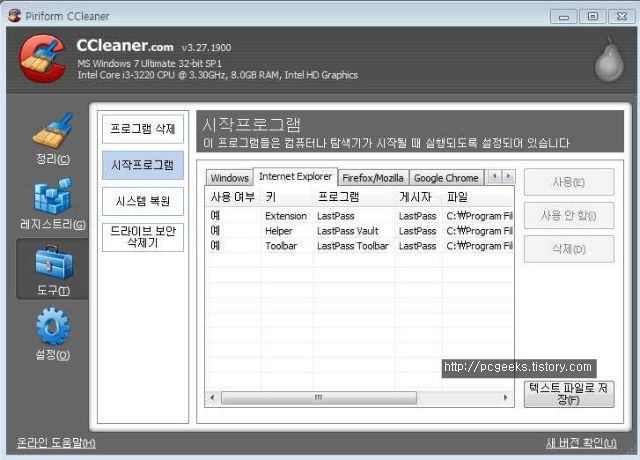Close the CCleaner window
This screenshot has width=640, height=460.
coord(622,16)
